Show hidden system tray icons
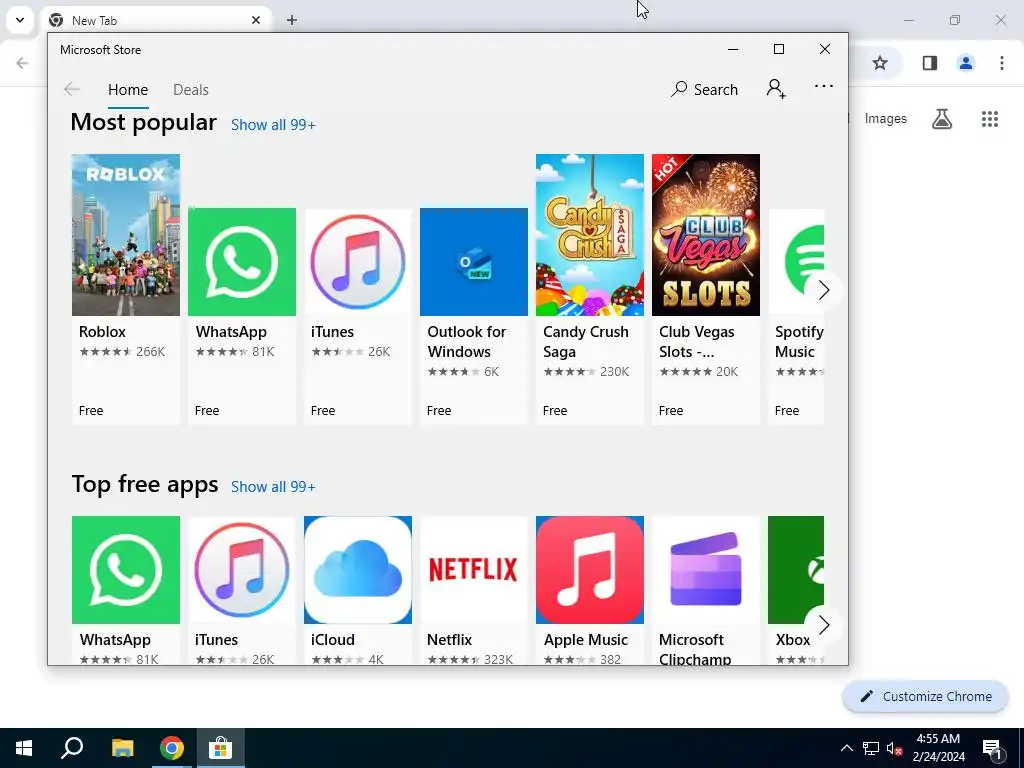 tap(846, 748)
